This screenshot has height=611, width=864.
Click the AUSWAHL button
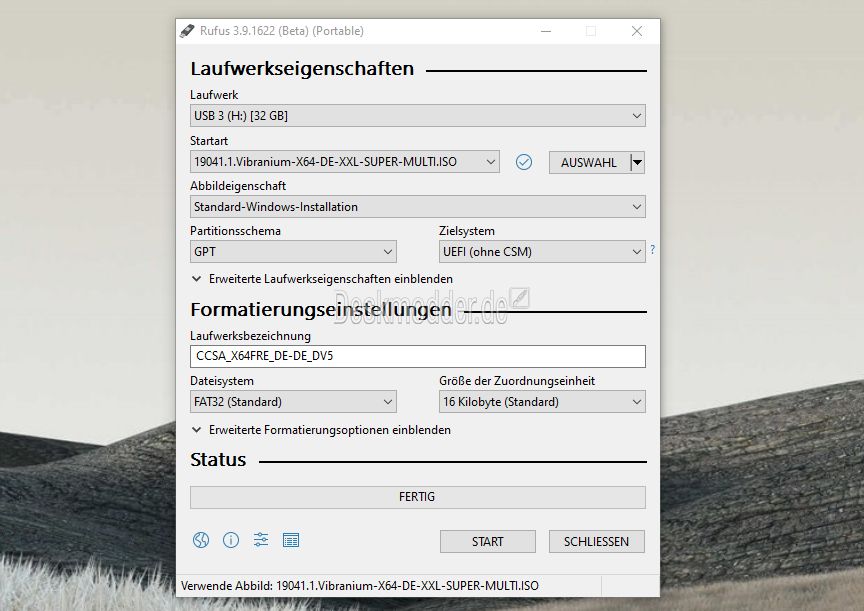589,163
